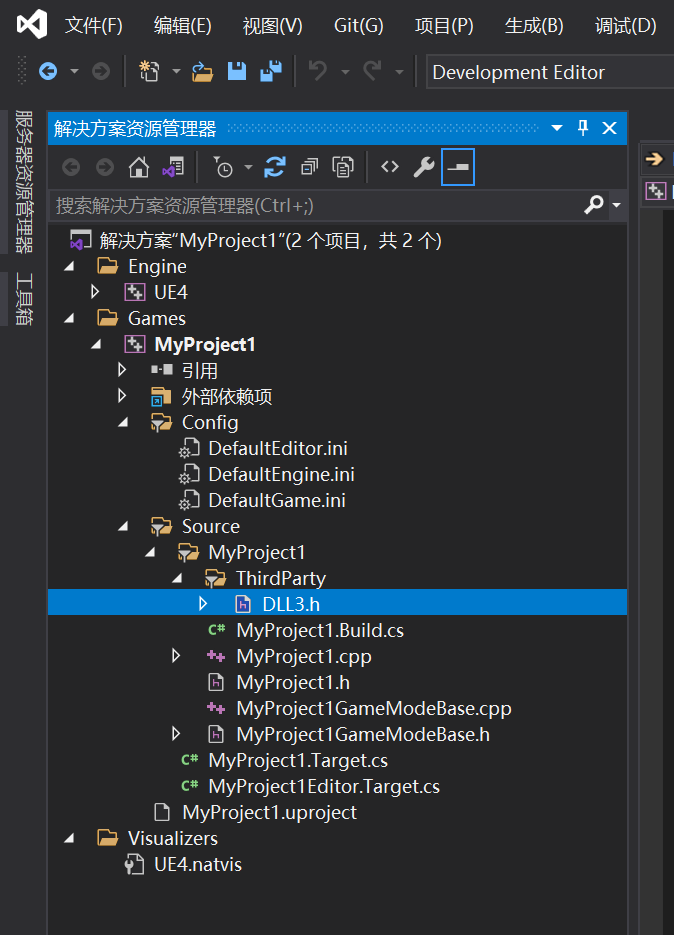Switch between solution and folder views
Viewport: 674px width, 935px height.
click(174, 167)
